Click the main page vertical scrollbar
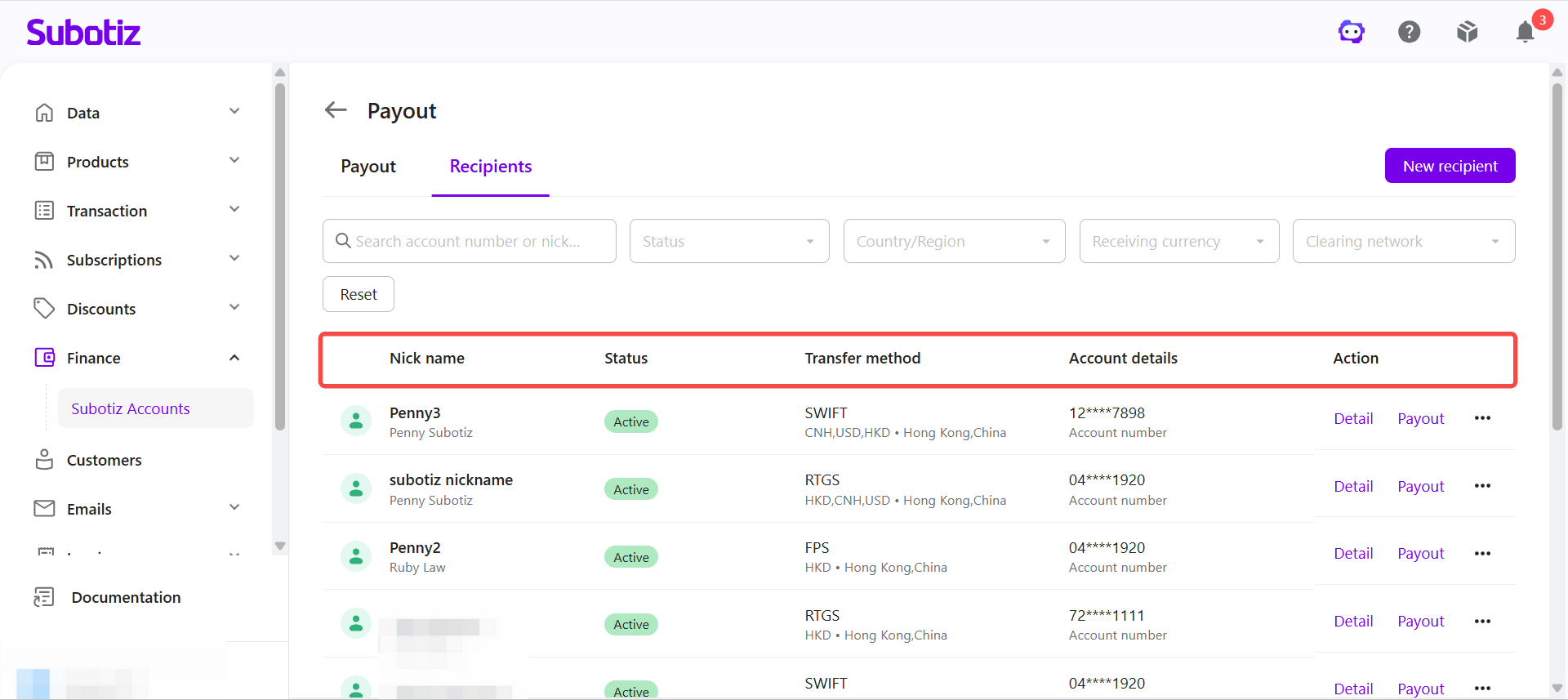The width and height of the screenshot is (1568, 700). click(x=1557, y=256)
